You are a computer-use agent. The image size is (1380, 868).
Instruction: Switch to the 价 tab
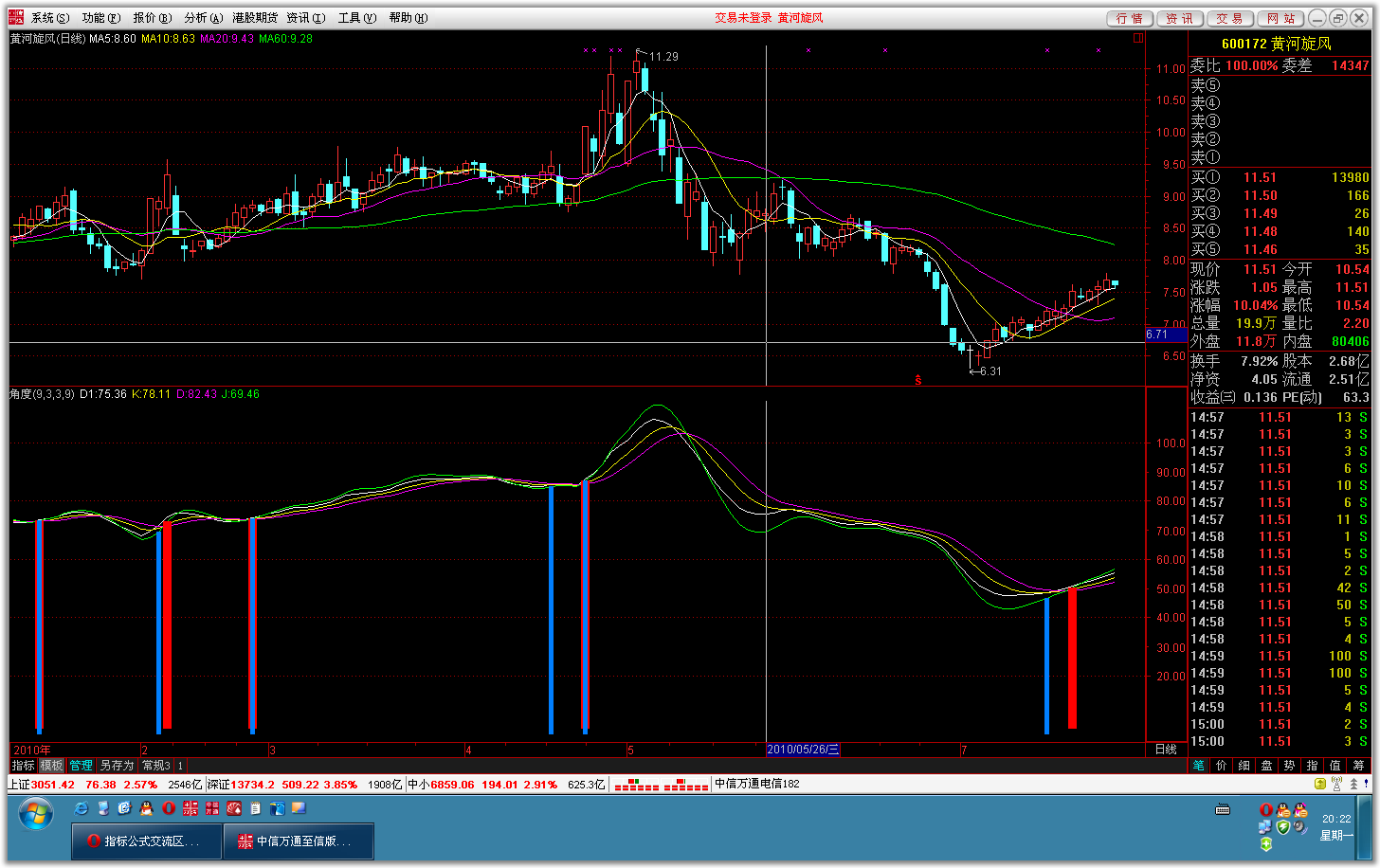[x=1221, y=766]
